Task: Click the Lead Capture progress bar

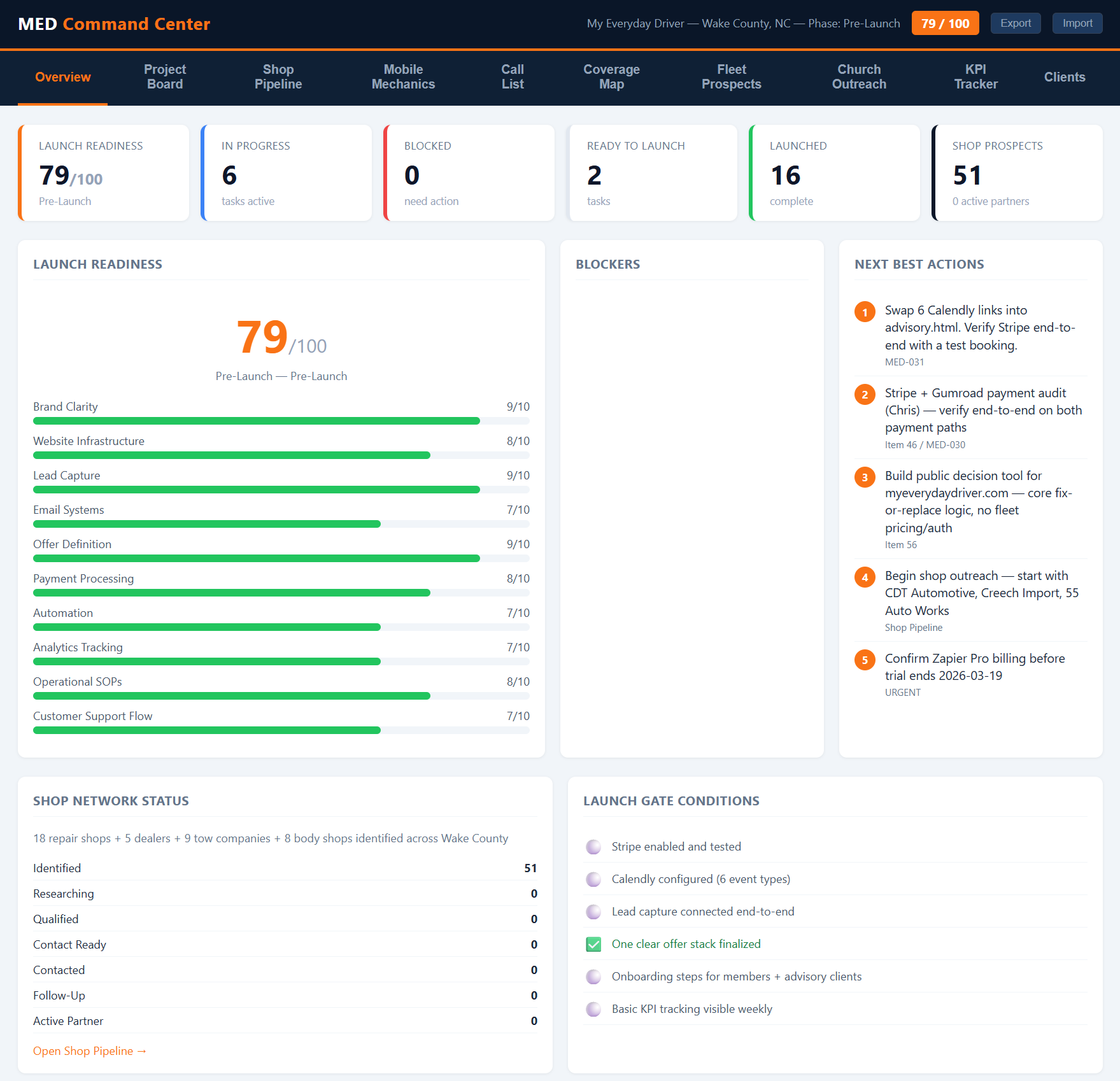Action: tap(281, 490)
